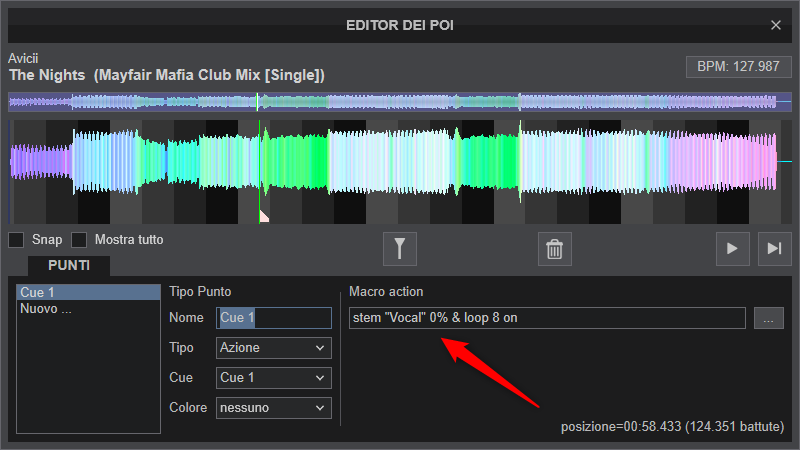The height and width of the screenshot is (450, 800).
Task: Start playback with the play button
Action: pyautogui.click(x=733, y=249)
